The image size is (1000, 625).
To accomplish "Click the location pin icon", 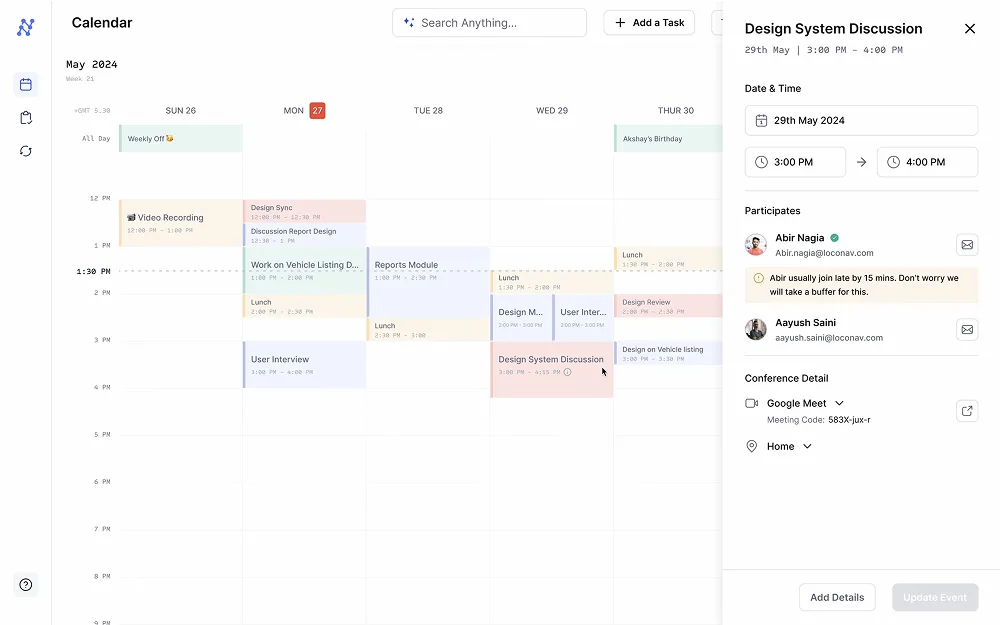I will click(x=751, y=446).
